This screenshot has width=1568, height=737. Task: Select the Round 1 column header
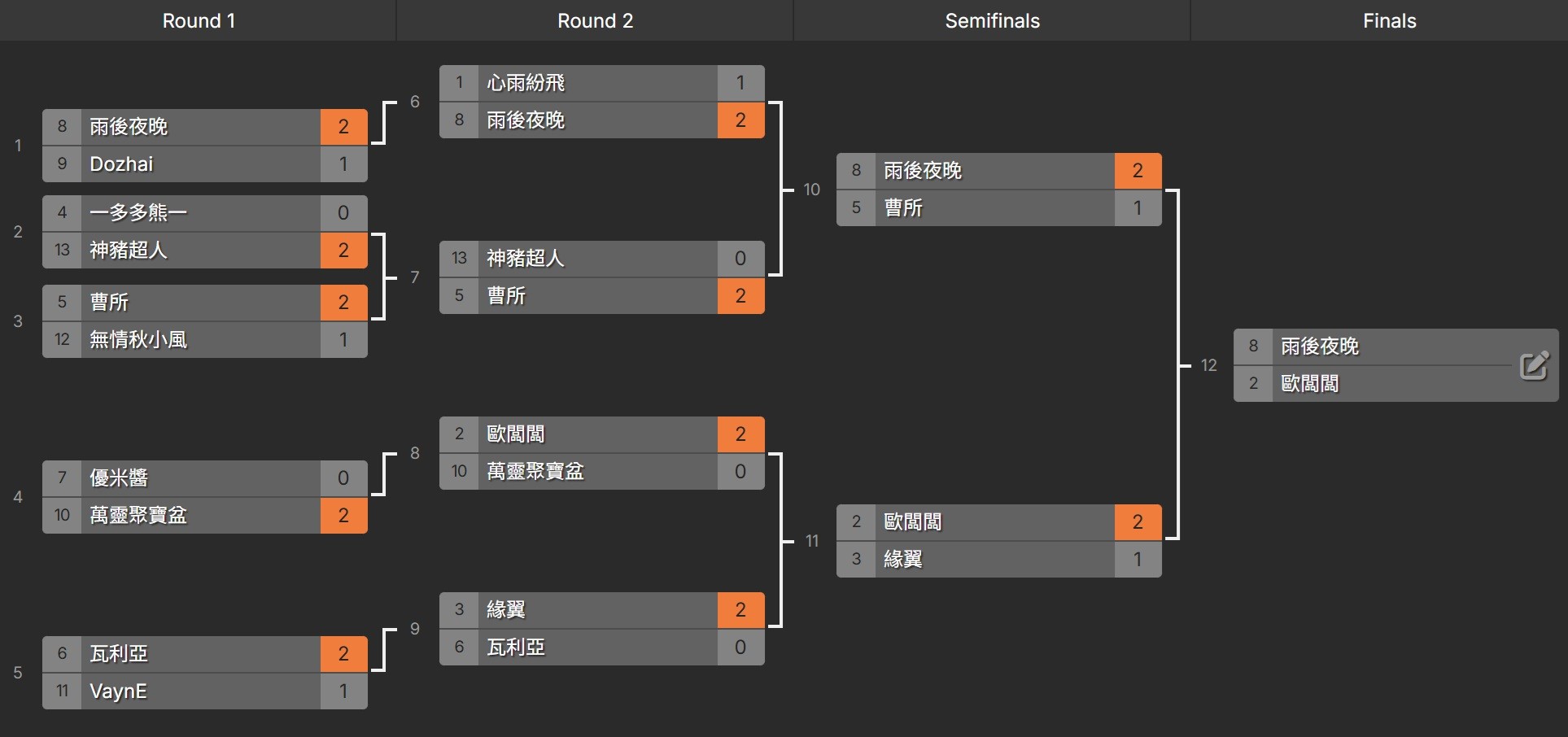coord(199,21)
